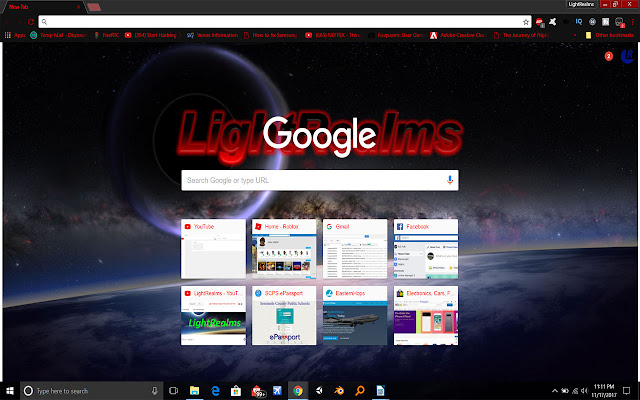This screenshot has width=640, height=400.
Task: Open the Action Center notifications icon
Action: pyautogui.click(x=627, y=391)
